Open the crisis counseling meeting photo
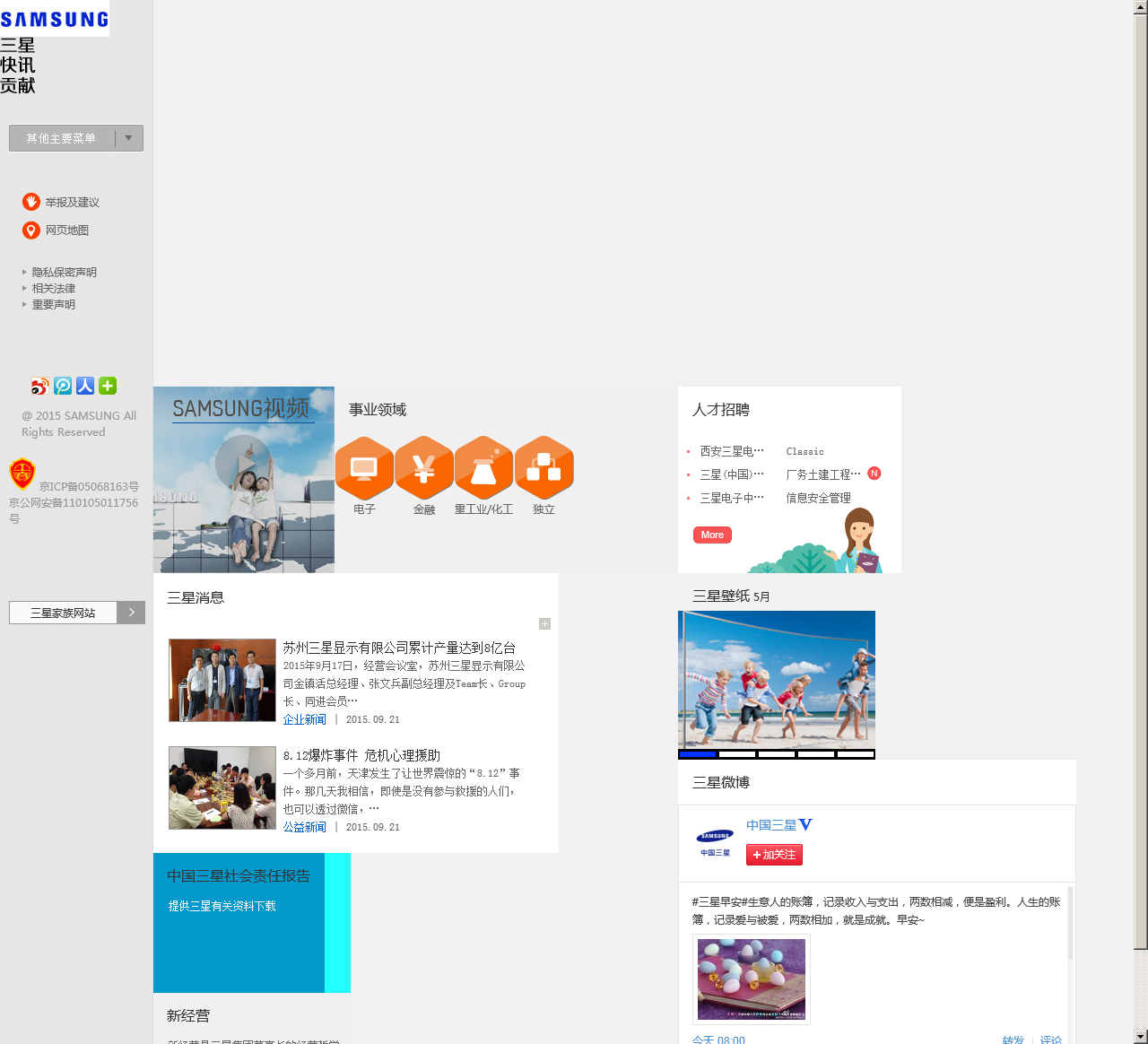The height and width of the screenshot is (1044, 1148). [x=222, y=787]
